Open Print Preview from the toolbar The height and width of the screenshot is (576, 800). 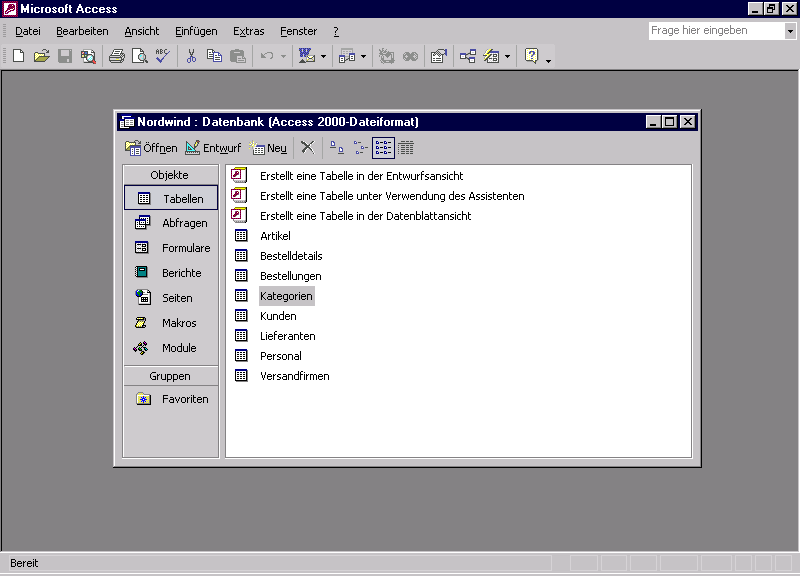click(x=140, y=56)
